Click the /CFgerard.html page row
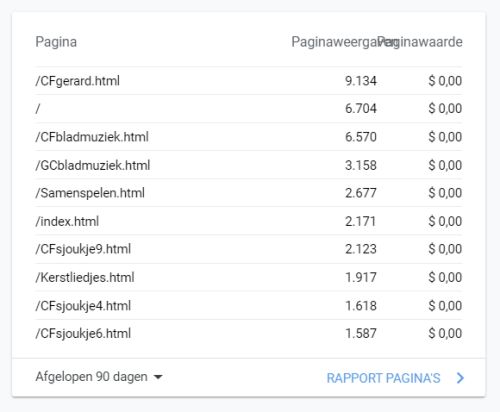 (249, 81)
